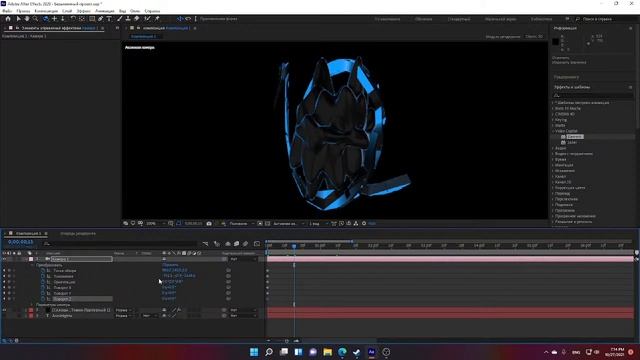Open the Файл menu
This screenshot has width=640, height=360.
[x=7, y=11]
